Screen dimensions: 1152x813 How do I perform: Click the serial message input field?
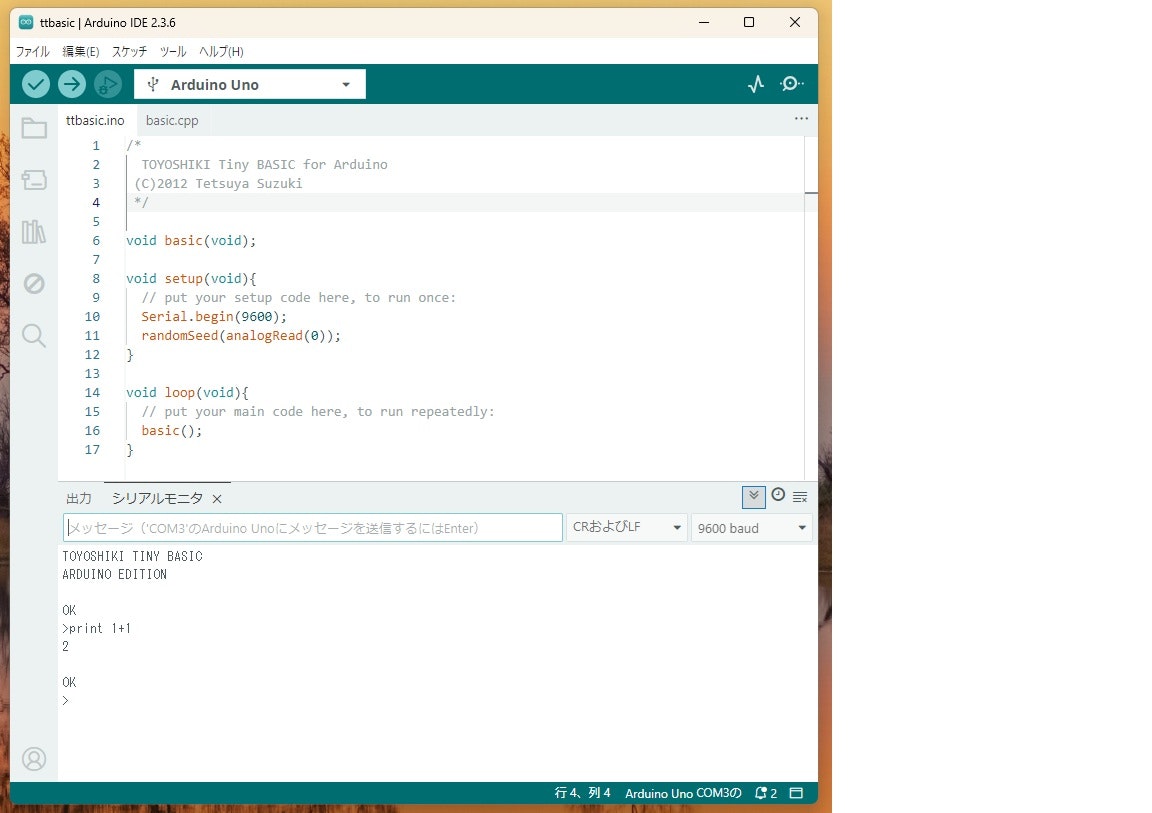[313, 527]
